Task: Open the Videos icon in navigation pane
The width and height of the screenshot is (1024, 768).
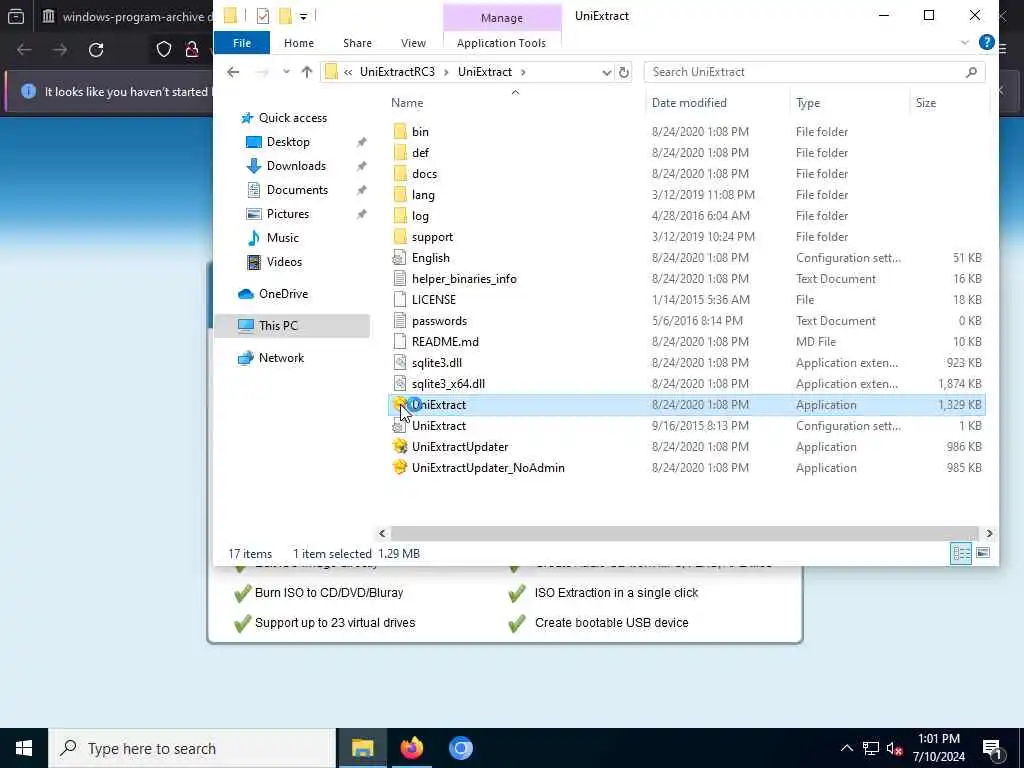Action: coord(253,262)
